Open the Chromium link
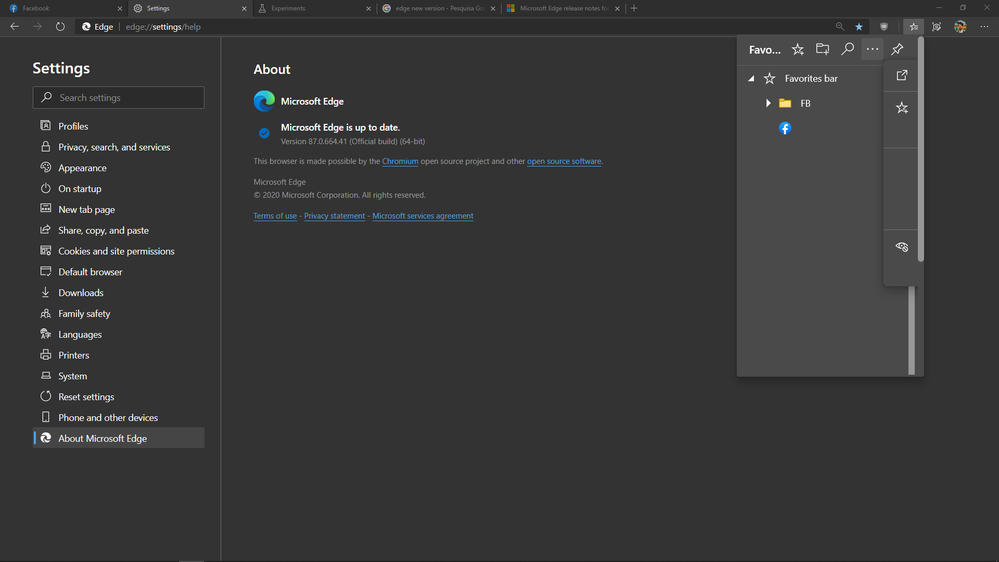 click(400, 161)
